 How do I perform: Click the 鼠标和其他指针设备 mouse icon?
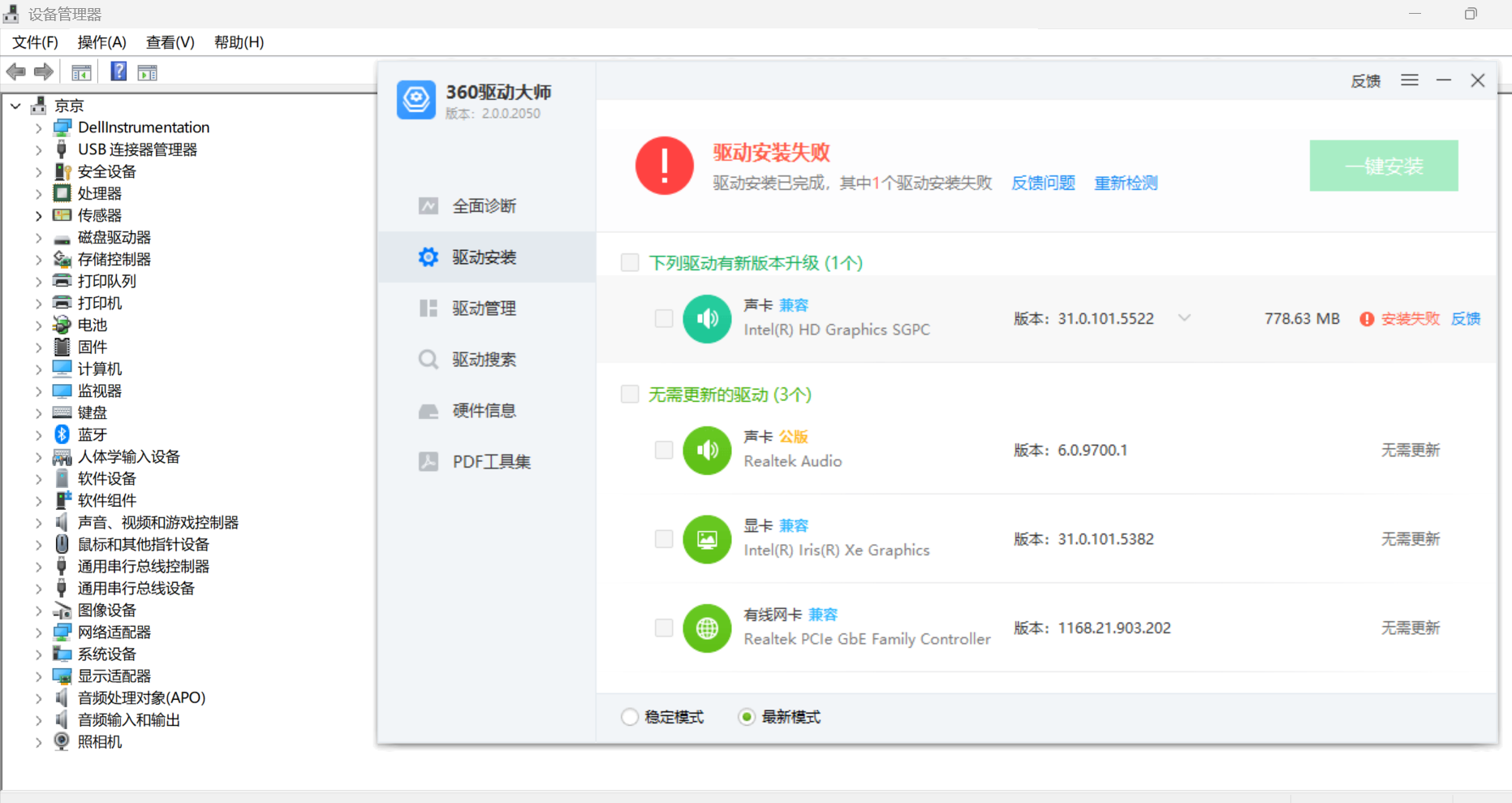tap(62, 544)
